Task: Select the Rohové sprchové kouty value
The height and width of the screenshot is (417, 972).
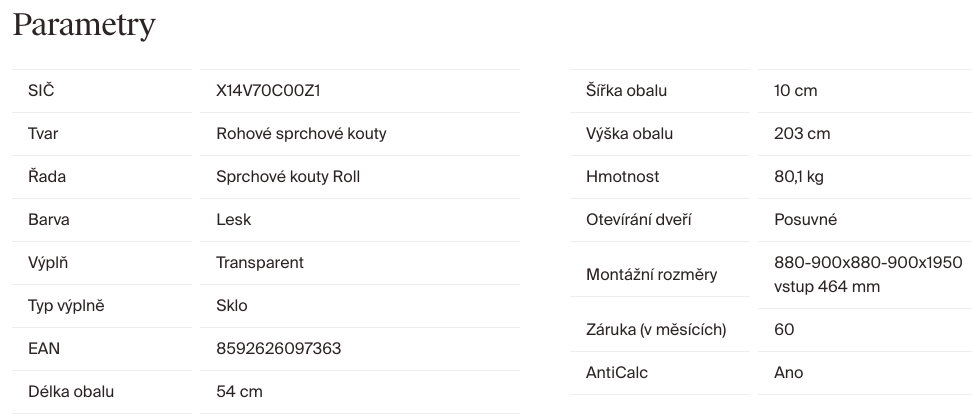Action: point(301,134)
